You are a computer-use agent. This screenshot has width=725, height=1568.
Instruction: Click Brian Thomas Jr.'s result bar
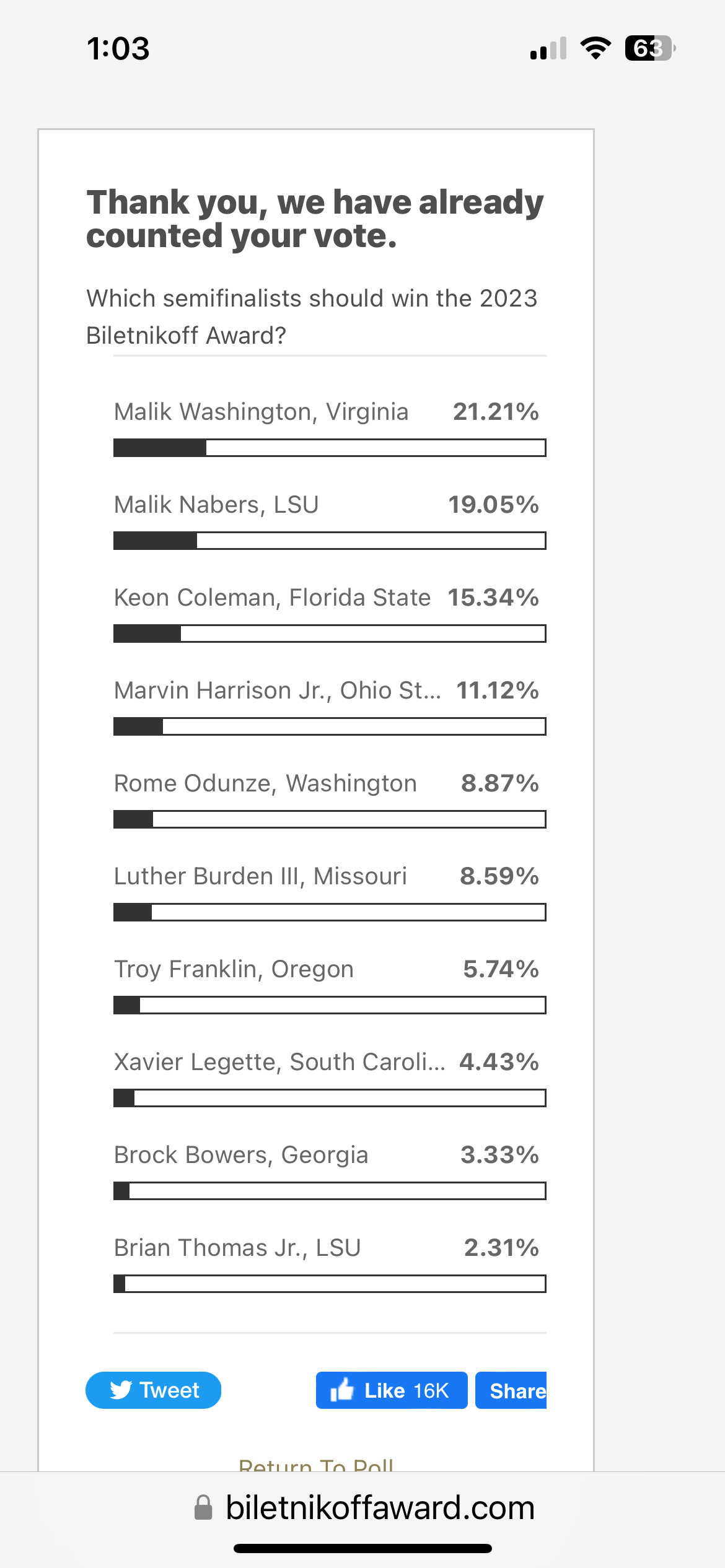tap(329, 1284)
